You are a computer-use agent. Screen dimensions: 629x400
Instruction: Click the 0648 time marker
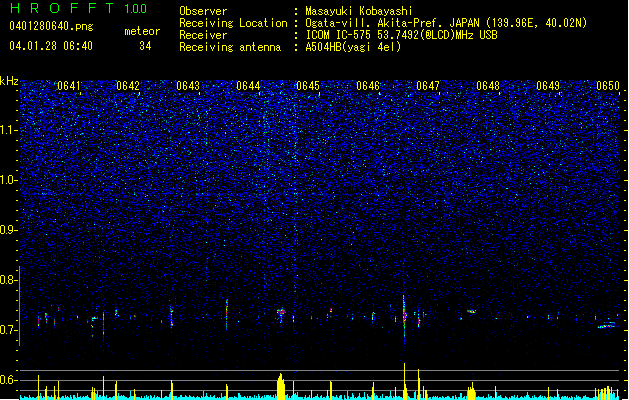[x=488, y=86]
